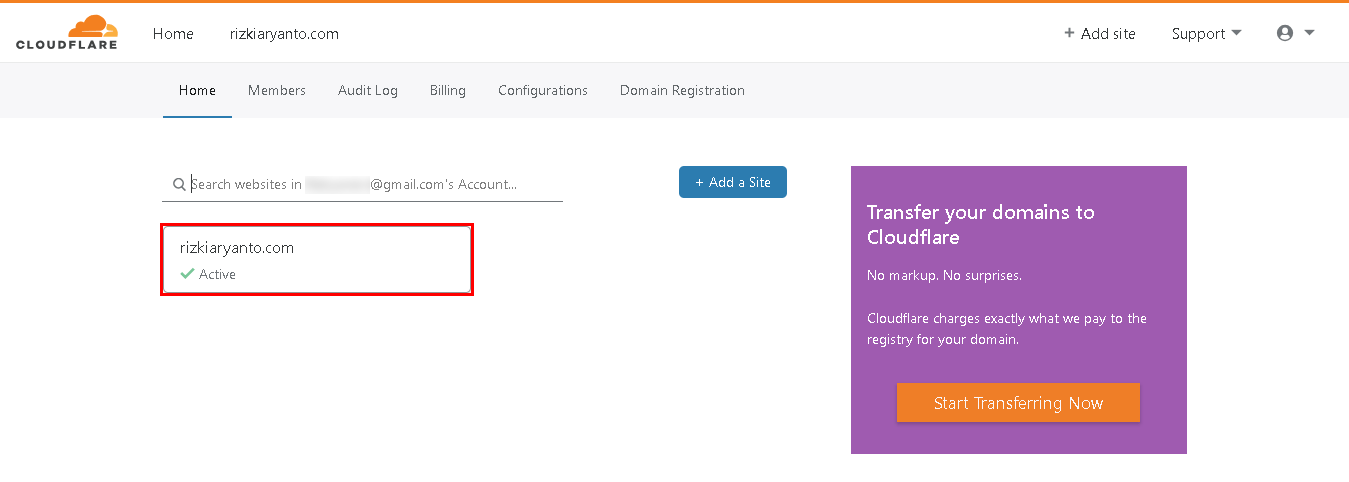The width and height of the screenshot is (1349, 482).
Task: Select the Home tab
Action: (197, 90)
